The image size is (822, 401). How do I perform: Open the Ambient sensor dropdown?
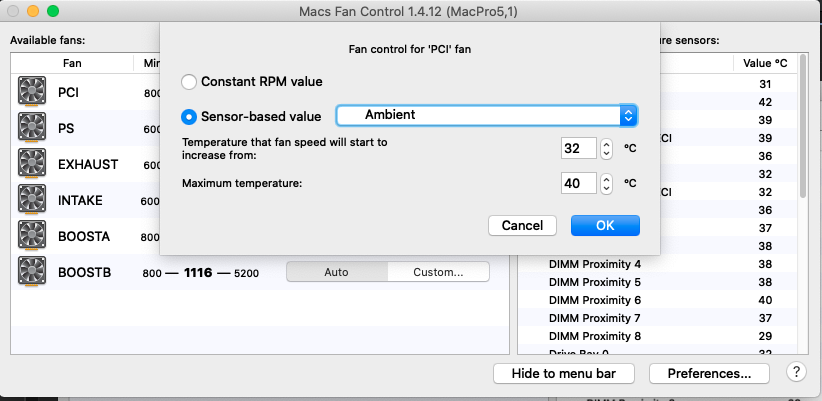[486, 115]
